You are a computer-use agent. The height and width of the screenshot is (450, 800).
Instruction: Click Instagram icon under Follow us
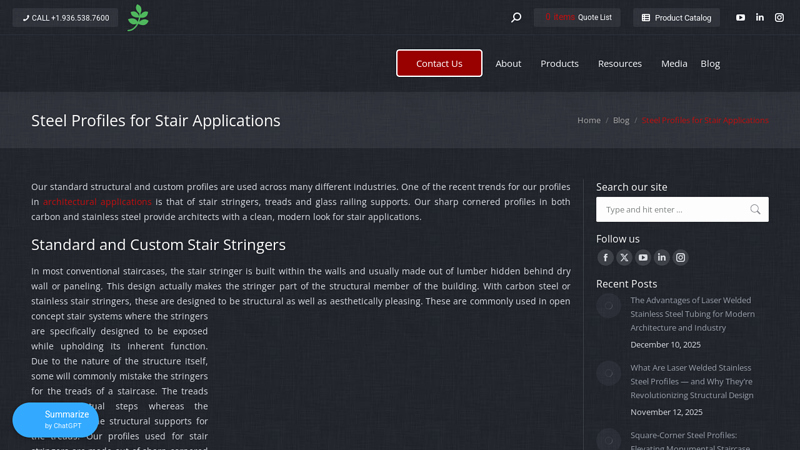click(681, 257)
